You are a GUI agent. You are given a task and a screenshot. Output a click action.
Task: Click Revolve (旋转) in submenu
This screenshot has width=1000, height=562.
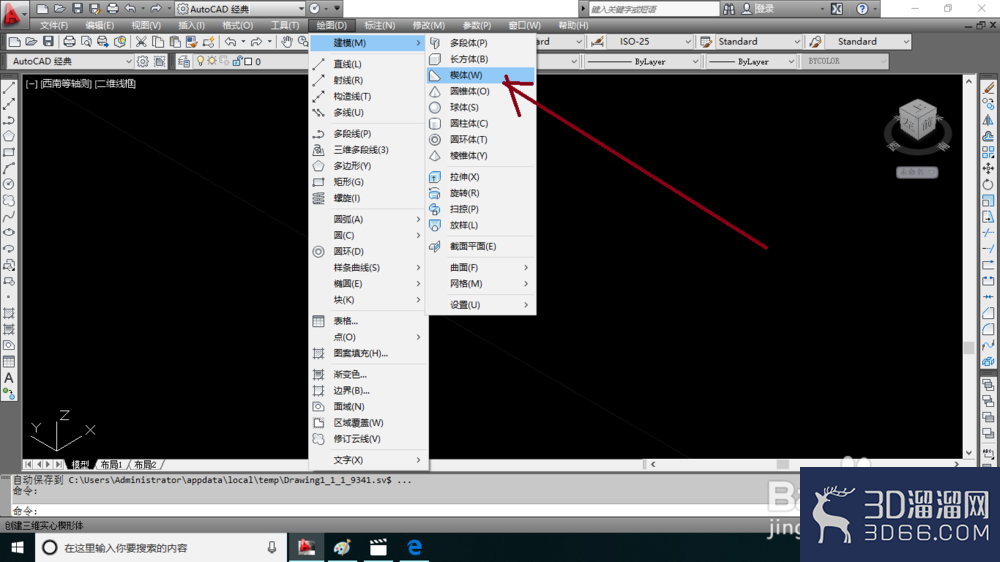click(480, 193)
